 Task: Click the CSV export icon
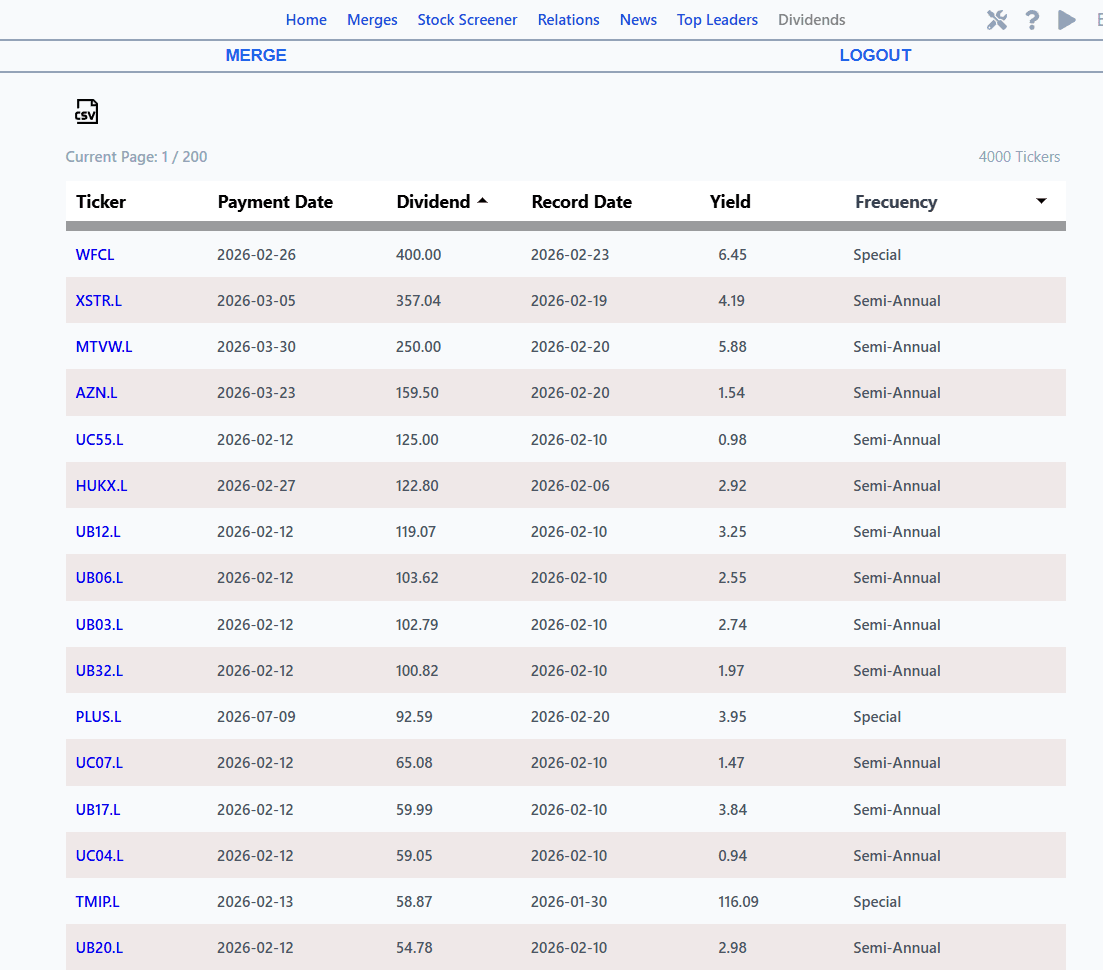point(87,112)
